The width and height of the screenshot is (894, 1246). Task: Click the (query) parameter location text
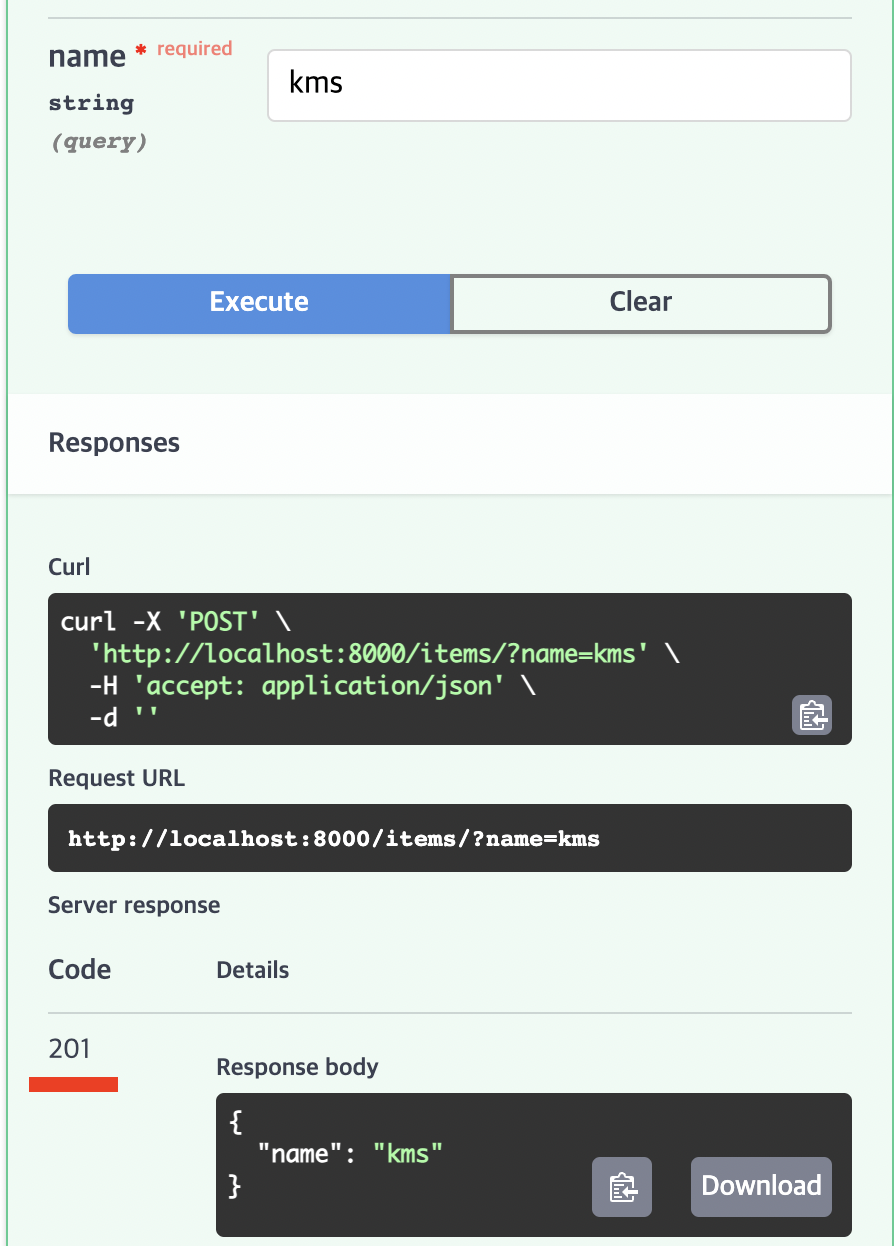99,142
